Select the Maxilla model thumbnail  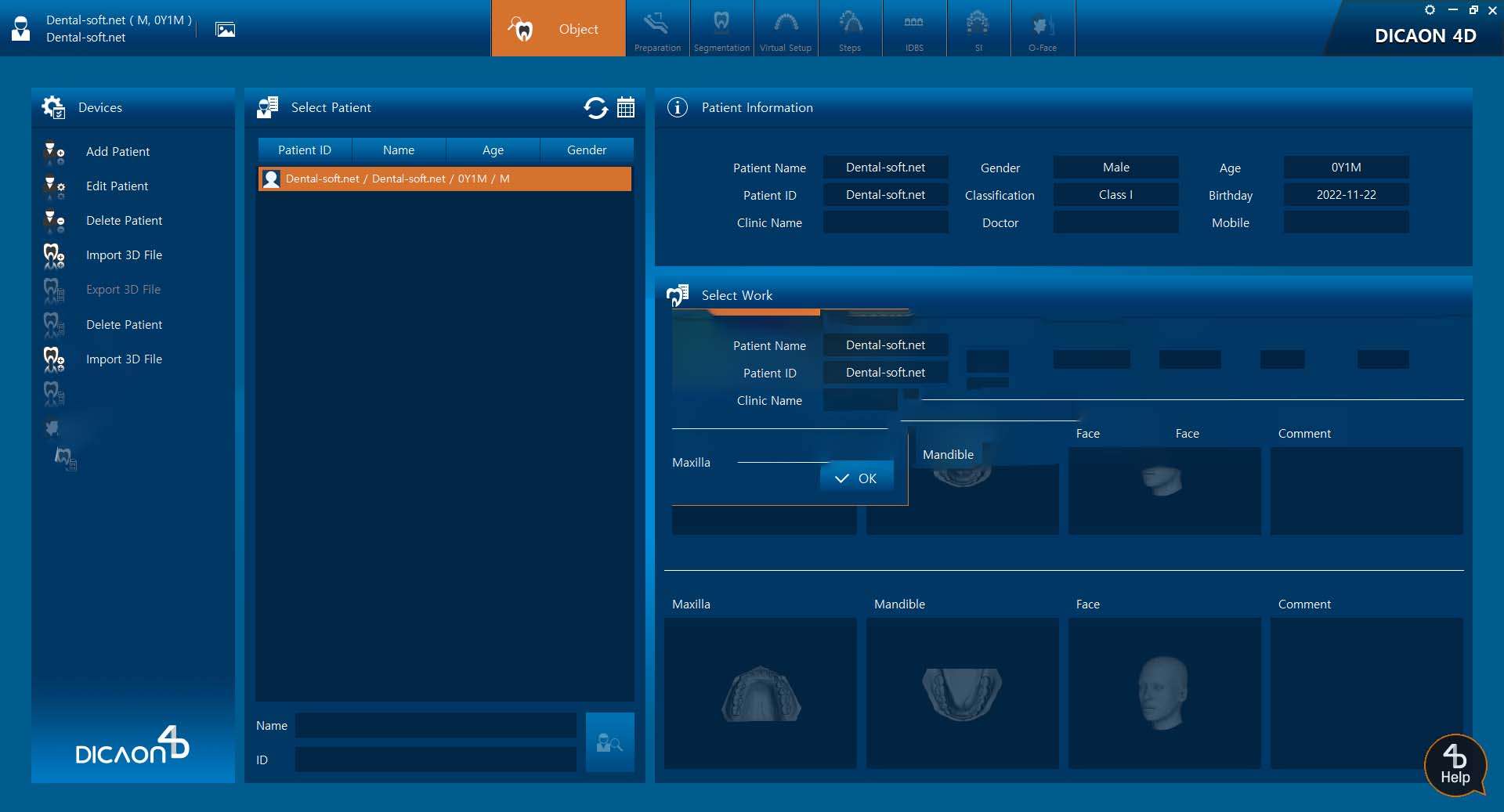click(760, 693)
